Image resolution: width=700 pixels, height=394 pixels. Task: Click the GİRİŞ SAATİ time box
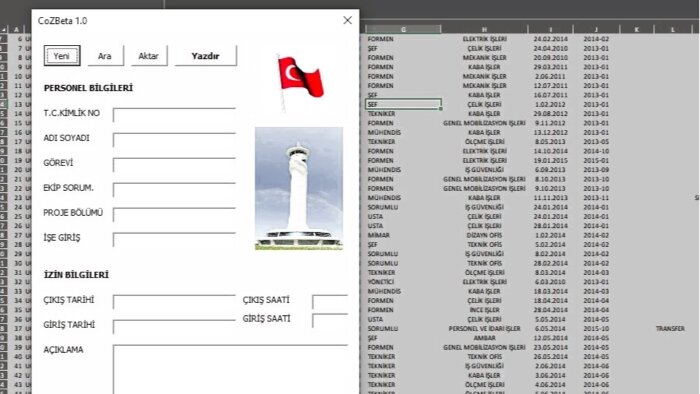(330, 321)
